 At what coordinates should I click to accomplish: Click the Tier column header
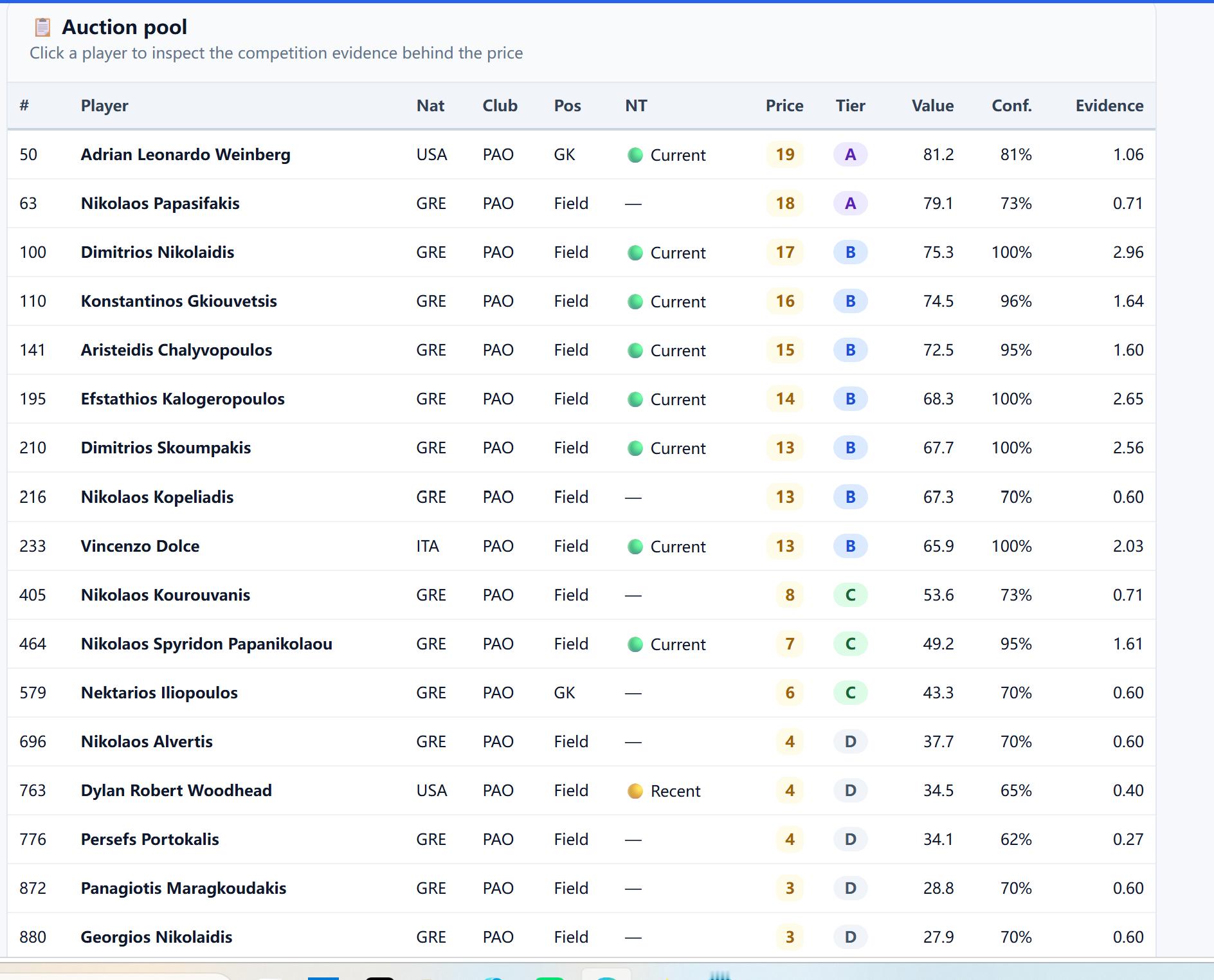click(x=850, y=105)
